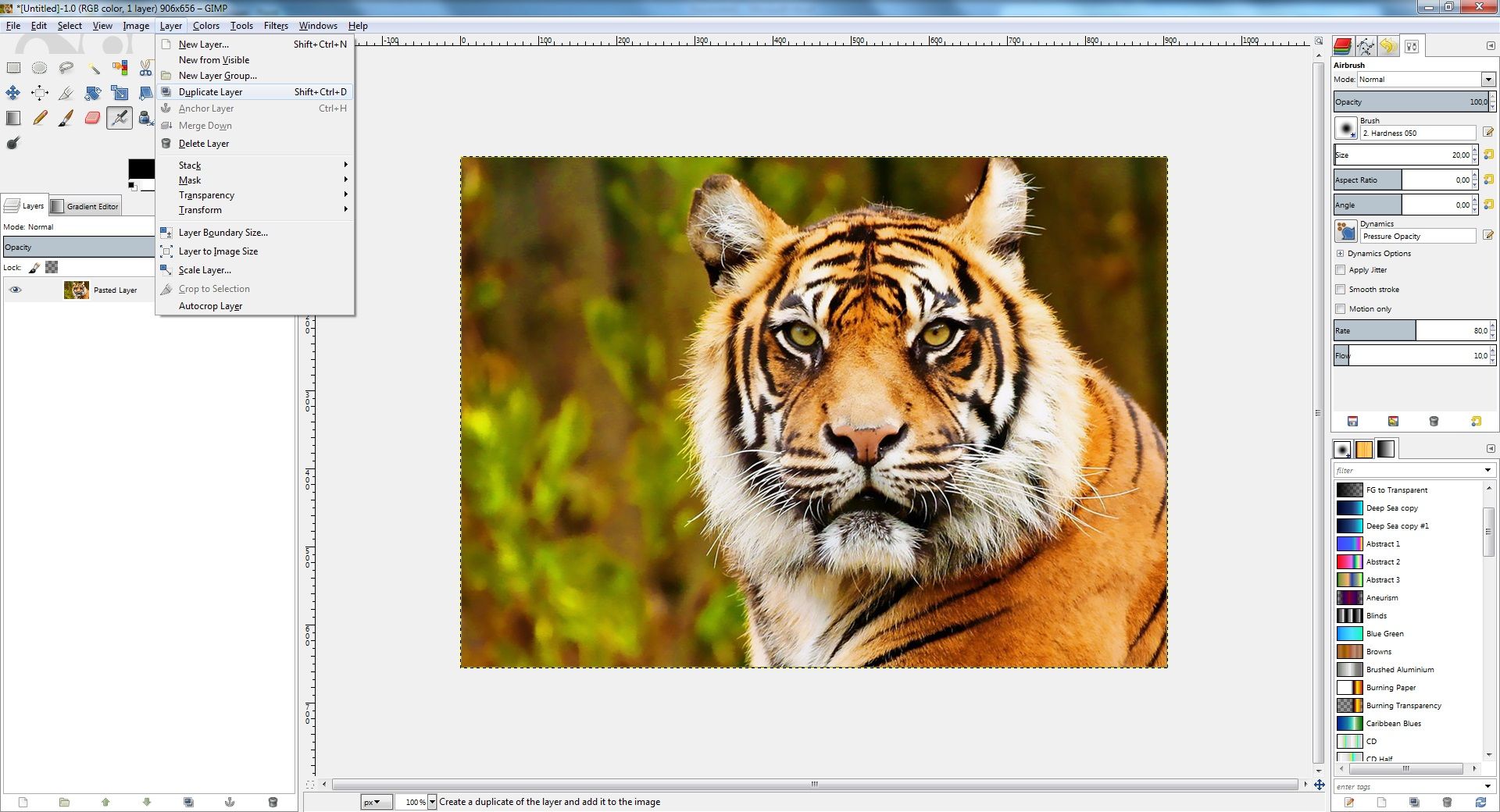Choose Duplicate Layer from the menu
1500x812 pixels.
(x=209, y=91)
